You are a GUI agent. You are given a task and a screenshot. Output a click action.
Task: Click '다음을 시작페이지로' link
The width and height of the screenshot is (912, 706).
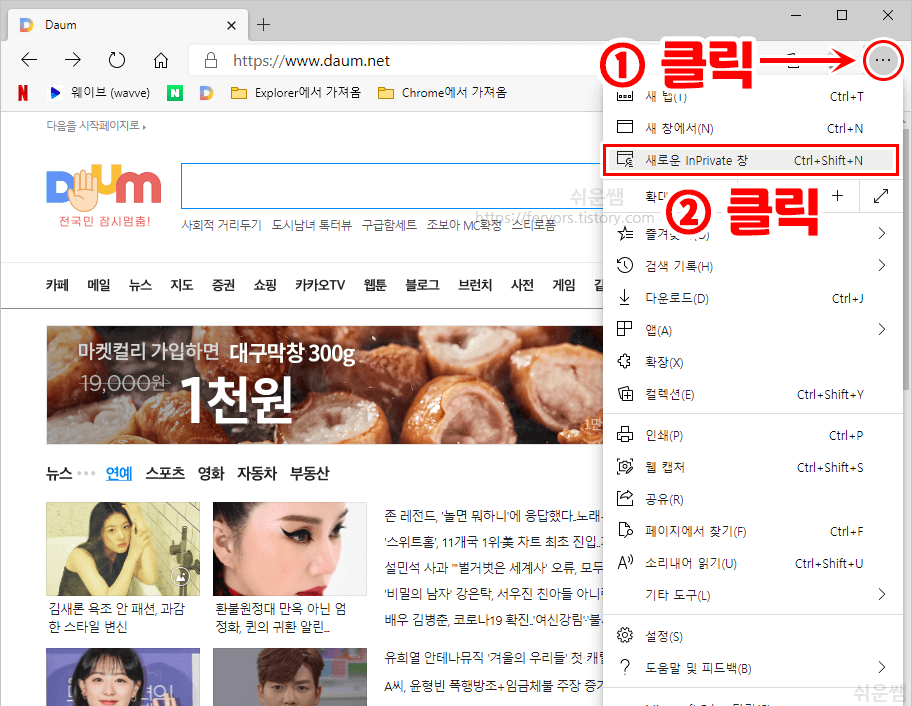(95, 125)
